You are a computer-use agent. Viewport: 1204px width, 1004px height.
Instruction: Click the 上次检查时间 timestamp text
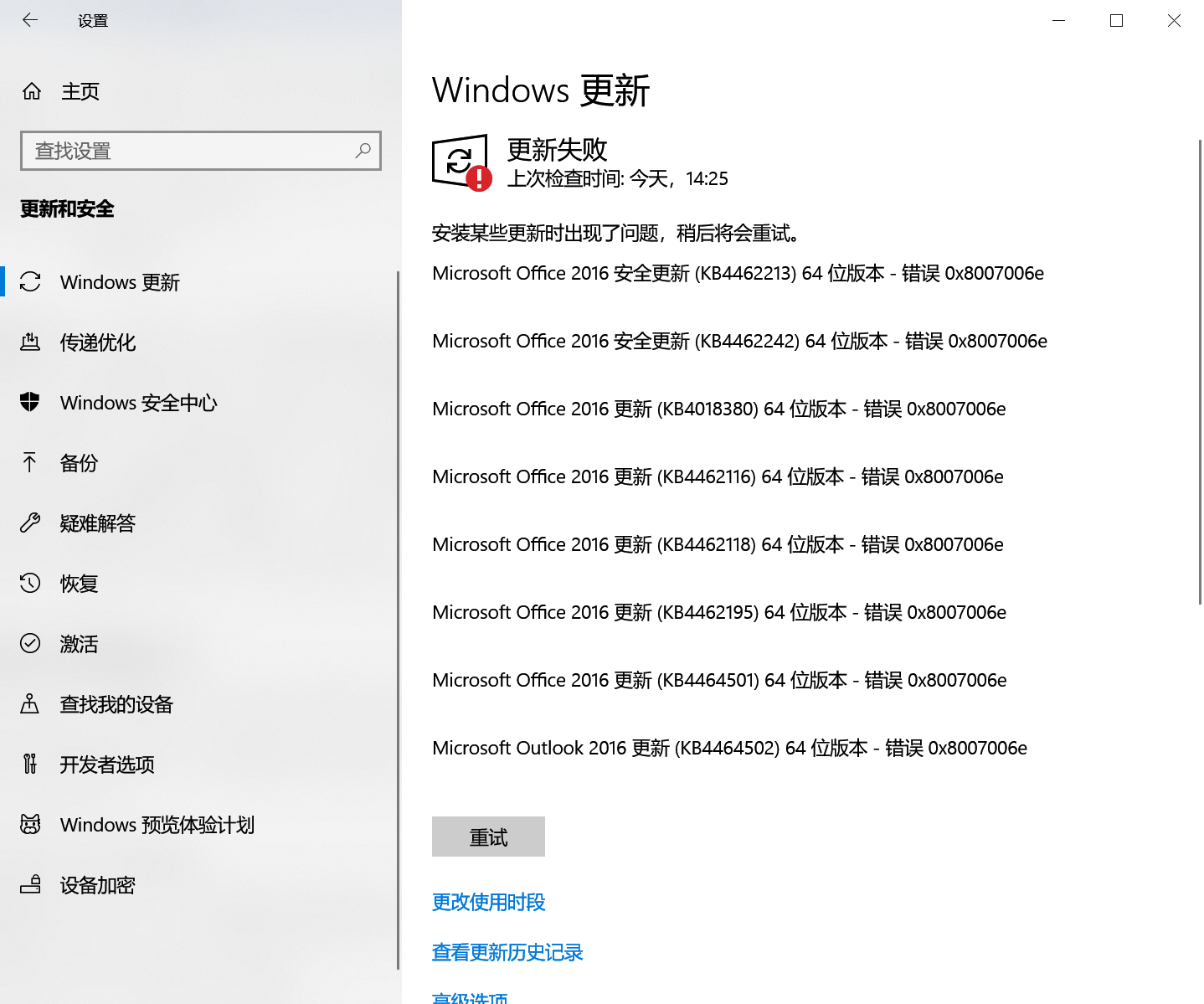(618, 178)
